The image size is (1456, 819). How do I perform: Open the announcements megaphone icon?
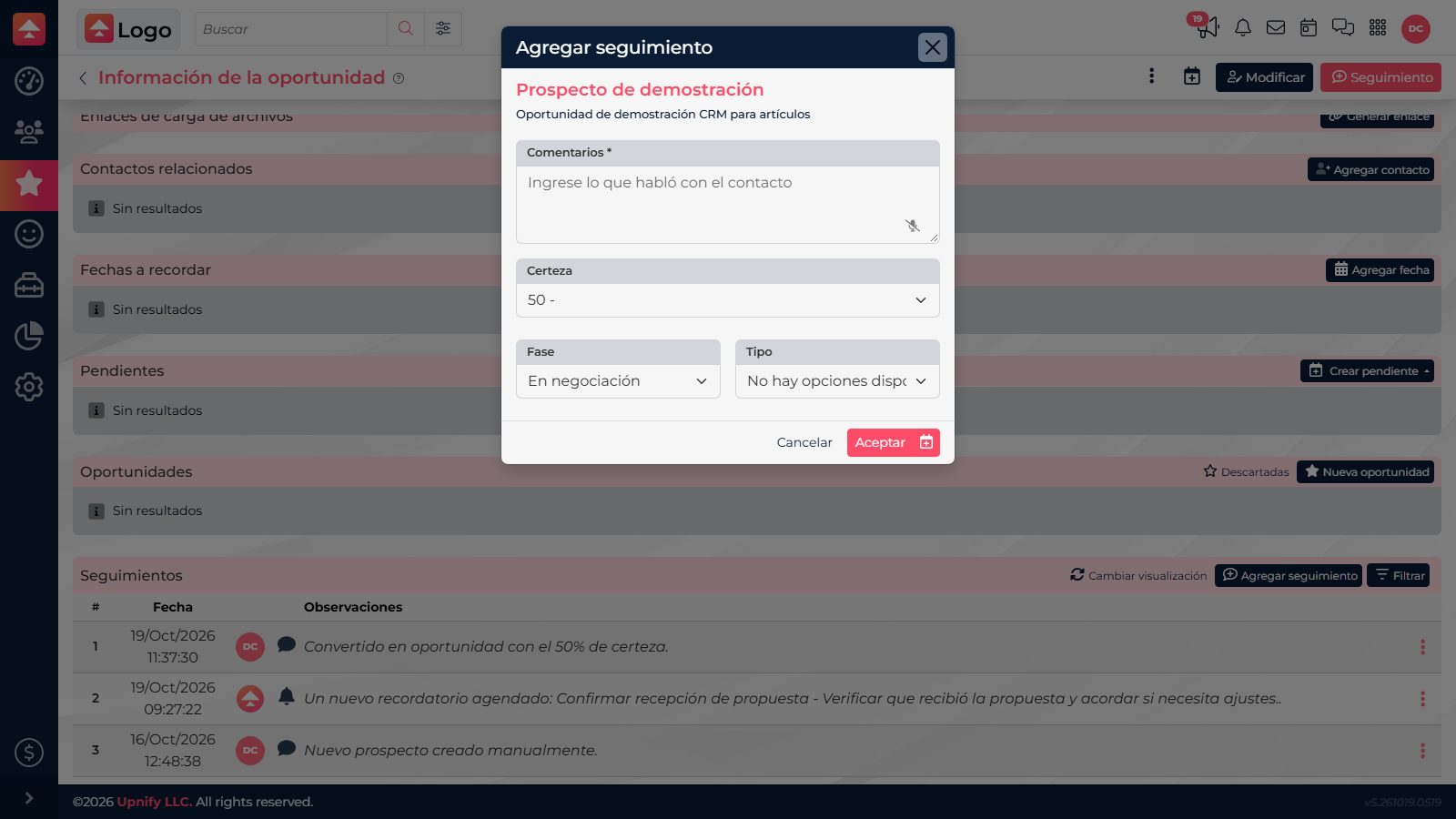pyautogui.click(x=1208, y=28)
